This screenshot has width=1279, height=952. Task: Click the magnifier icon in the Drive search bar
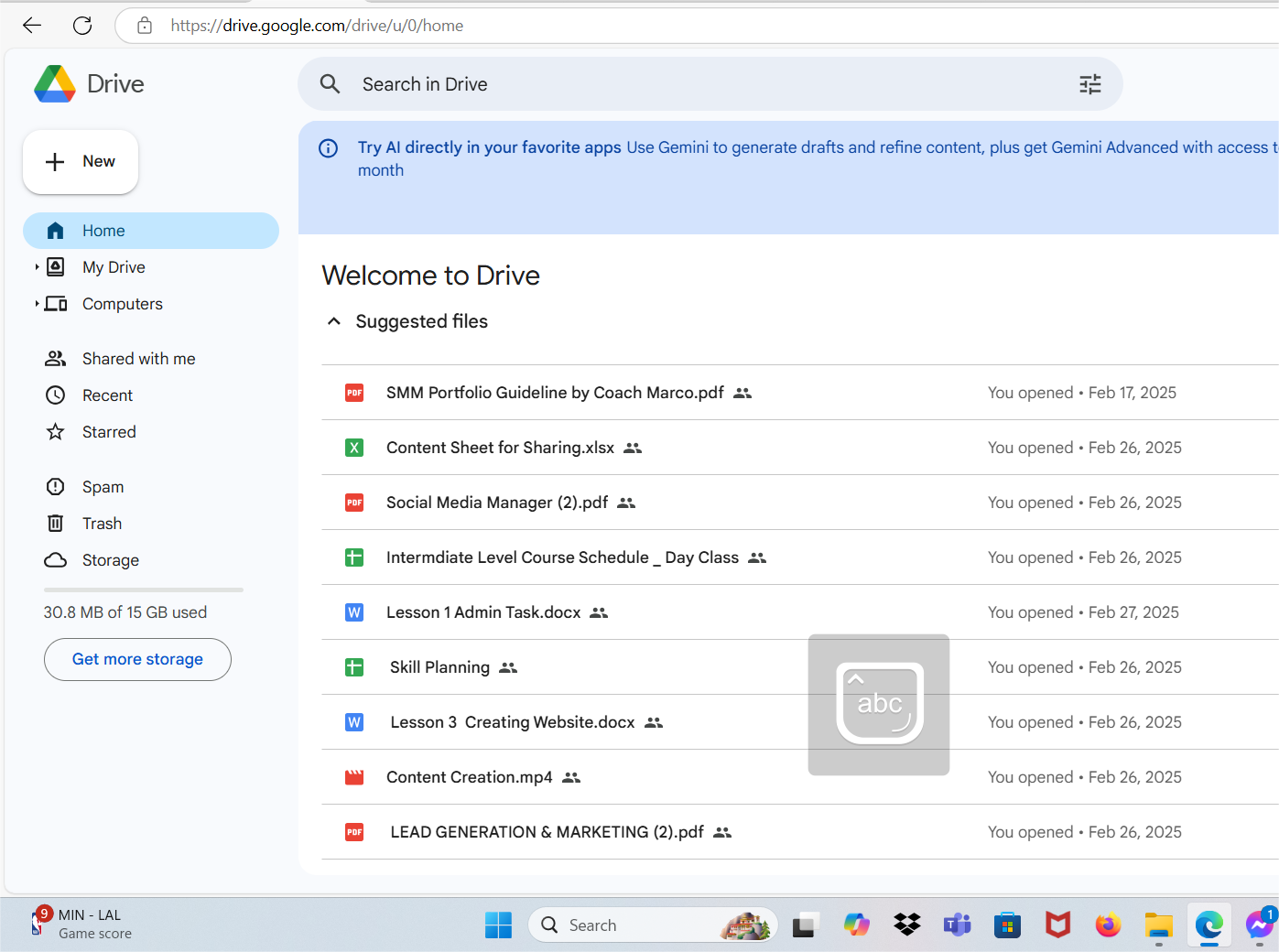tap(330, 84)
